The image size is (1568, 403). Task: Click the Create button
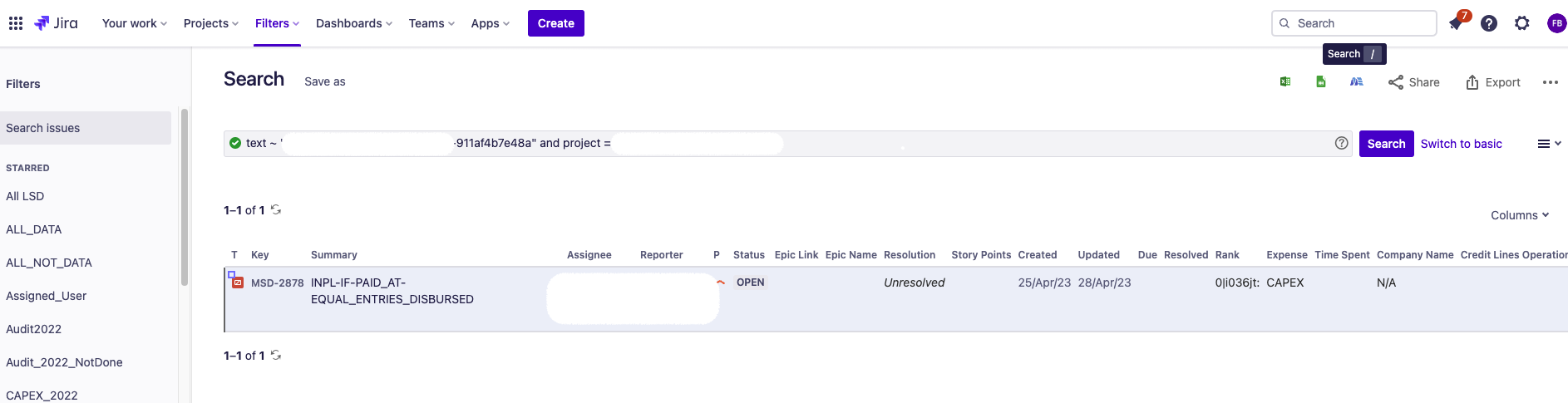556,23
